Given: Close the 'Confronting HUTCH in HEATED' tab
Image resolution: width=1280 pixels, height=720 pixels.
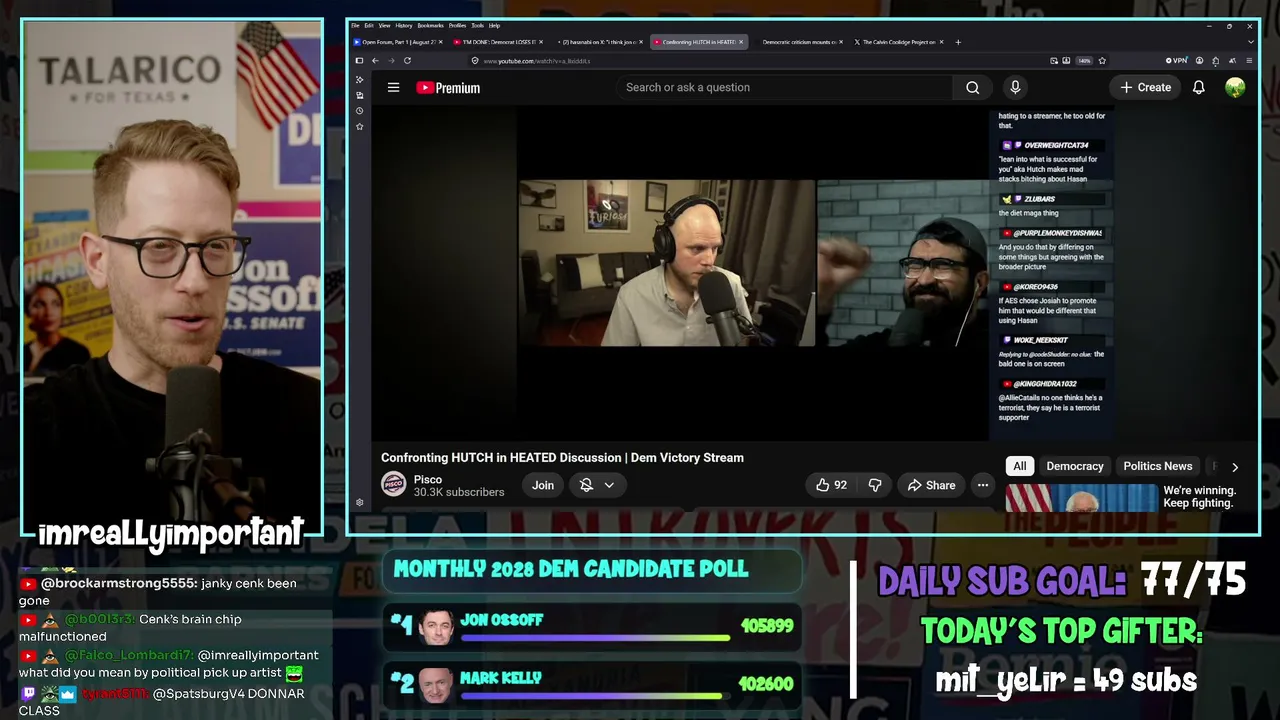Looking at the screenshot, I should click(x=741, y=42).
